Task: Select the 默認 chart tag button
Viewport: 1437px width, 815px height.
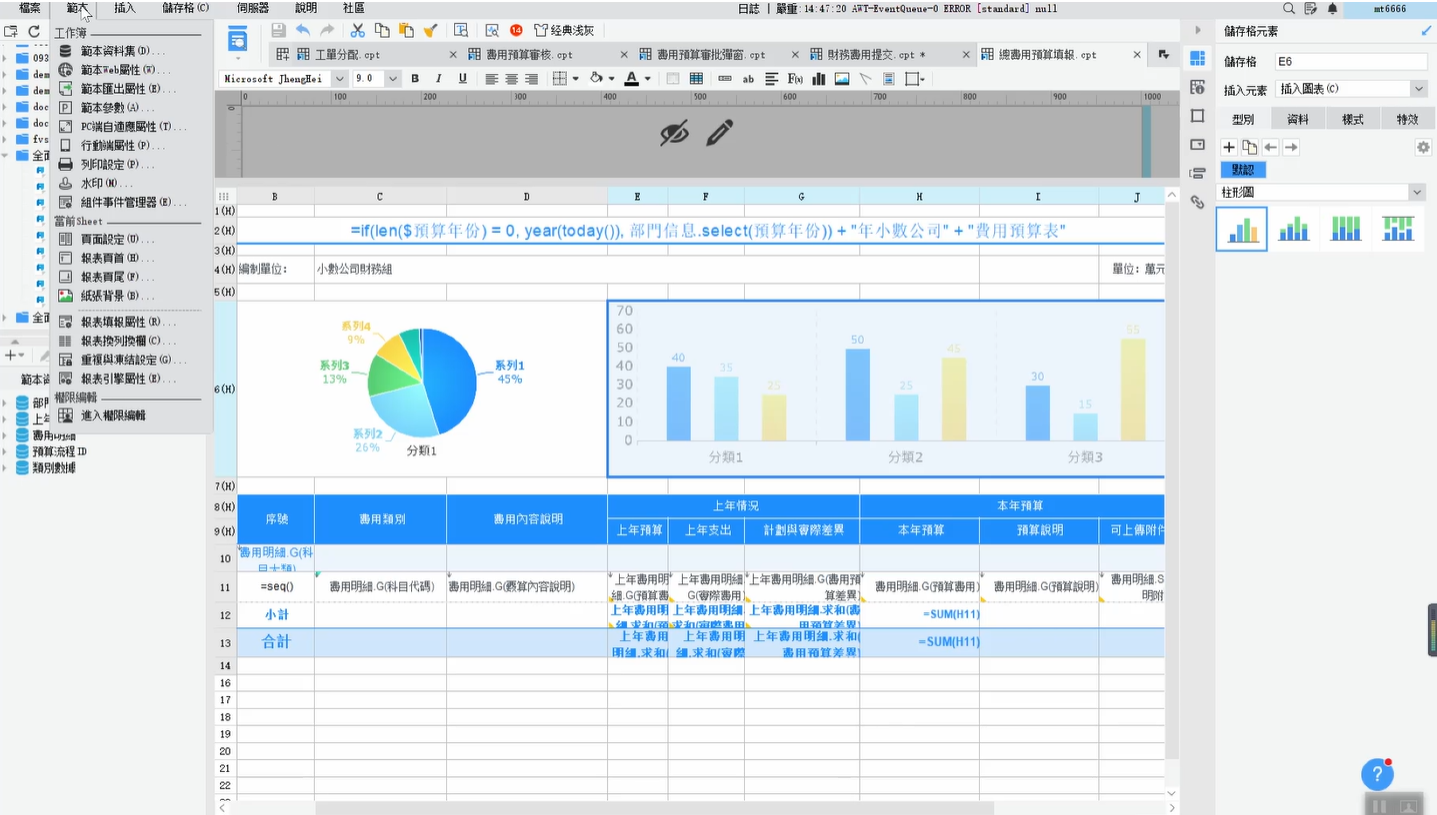Action: click(x=1243, y=170)
